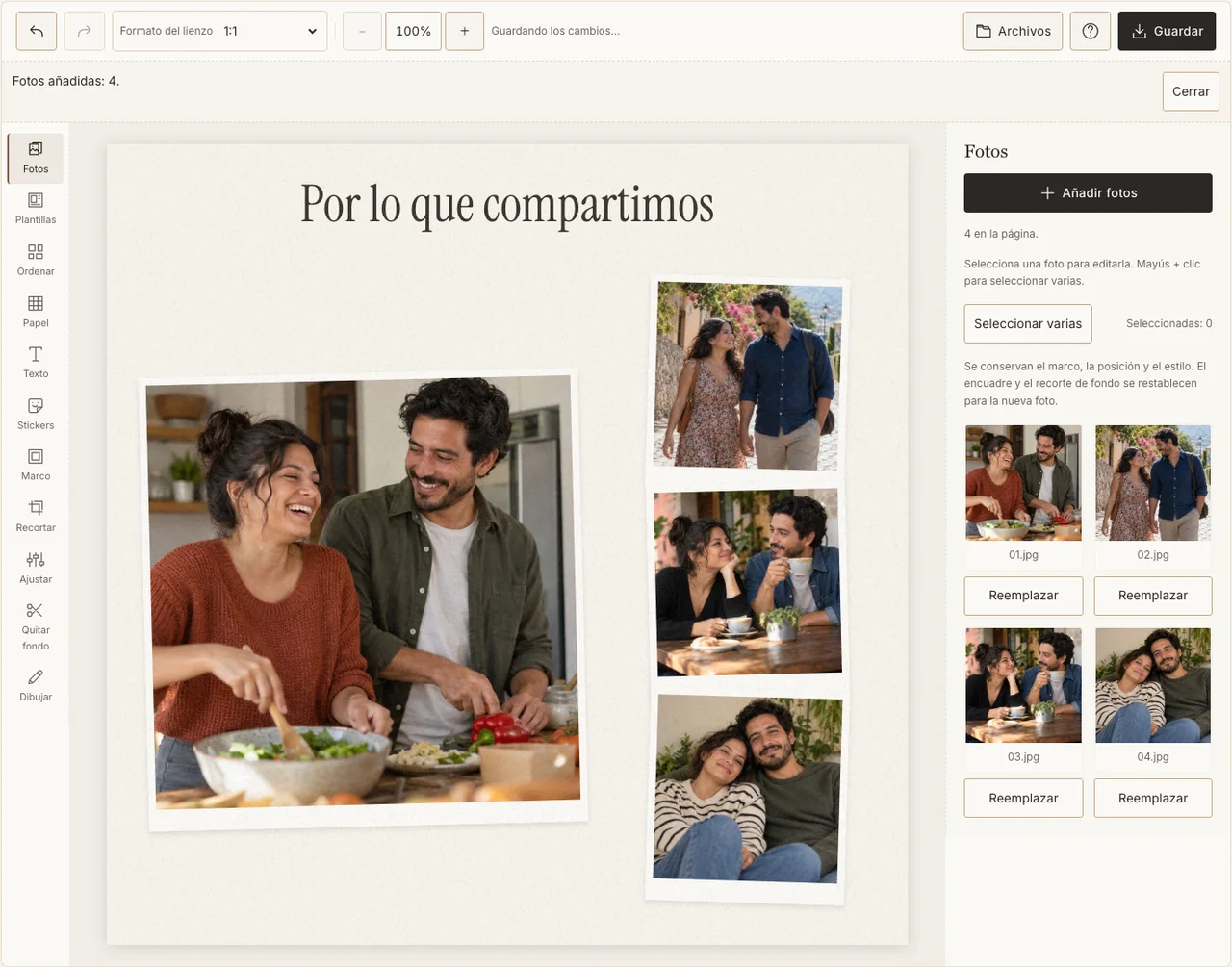Viewport: 1232px width, 967px height.
Task: Zoom in with the plus button
Action: 464,31
